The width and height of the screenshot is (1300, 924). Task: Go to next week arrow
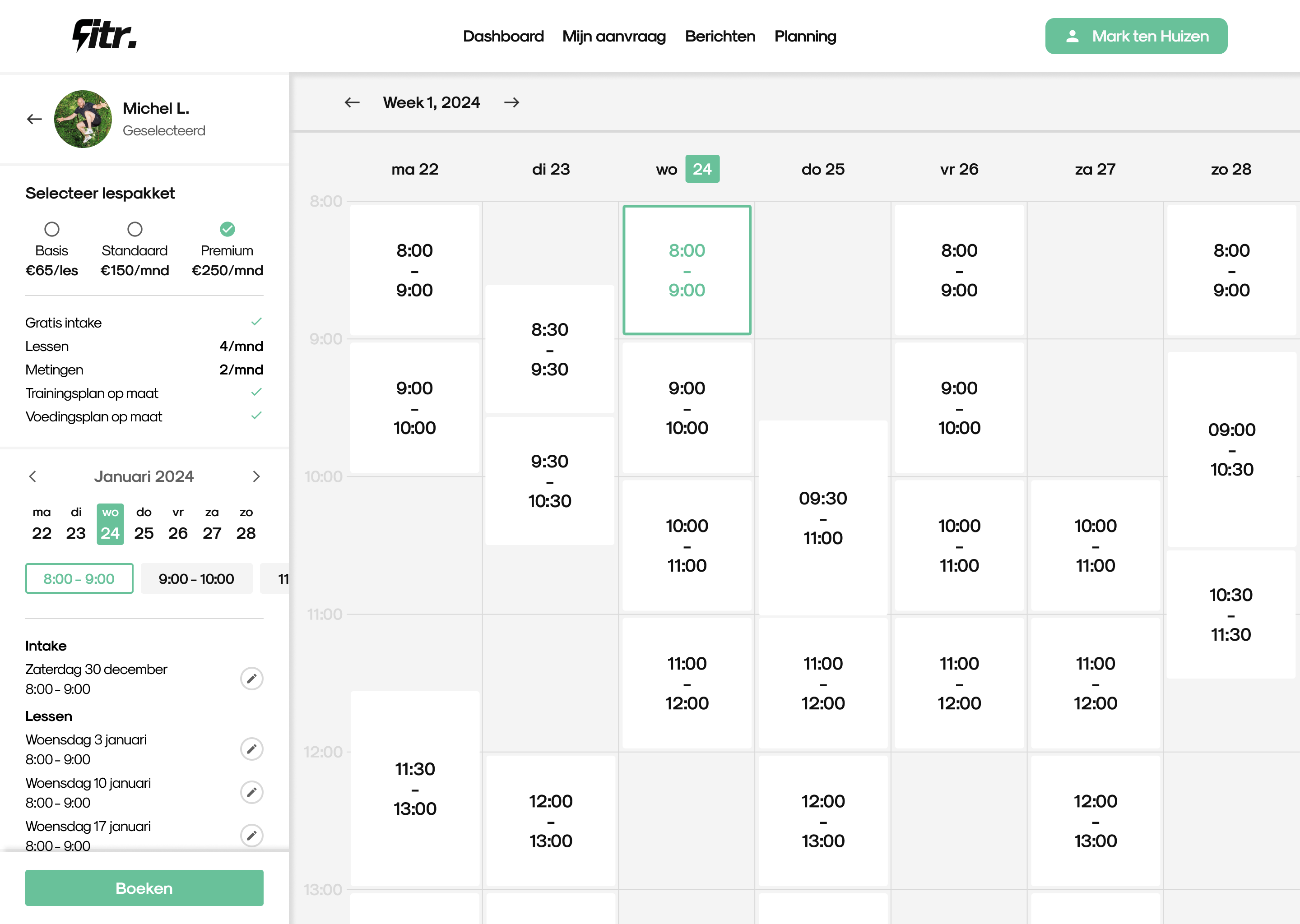pos(512,102)
